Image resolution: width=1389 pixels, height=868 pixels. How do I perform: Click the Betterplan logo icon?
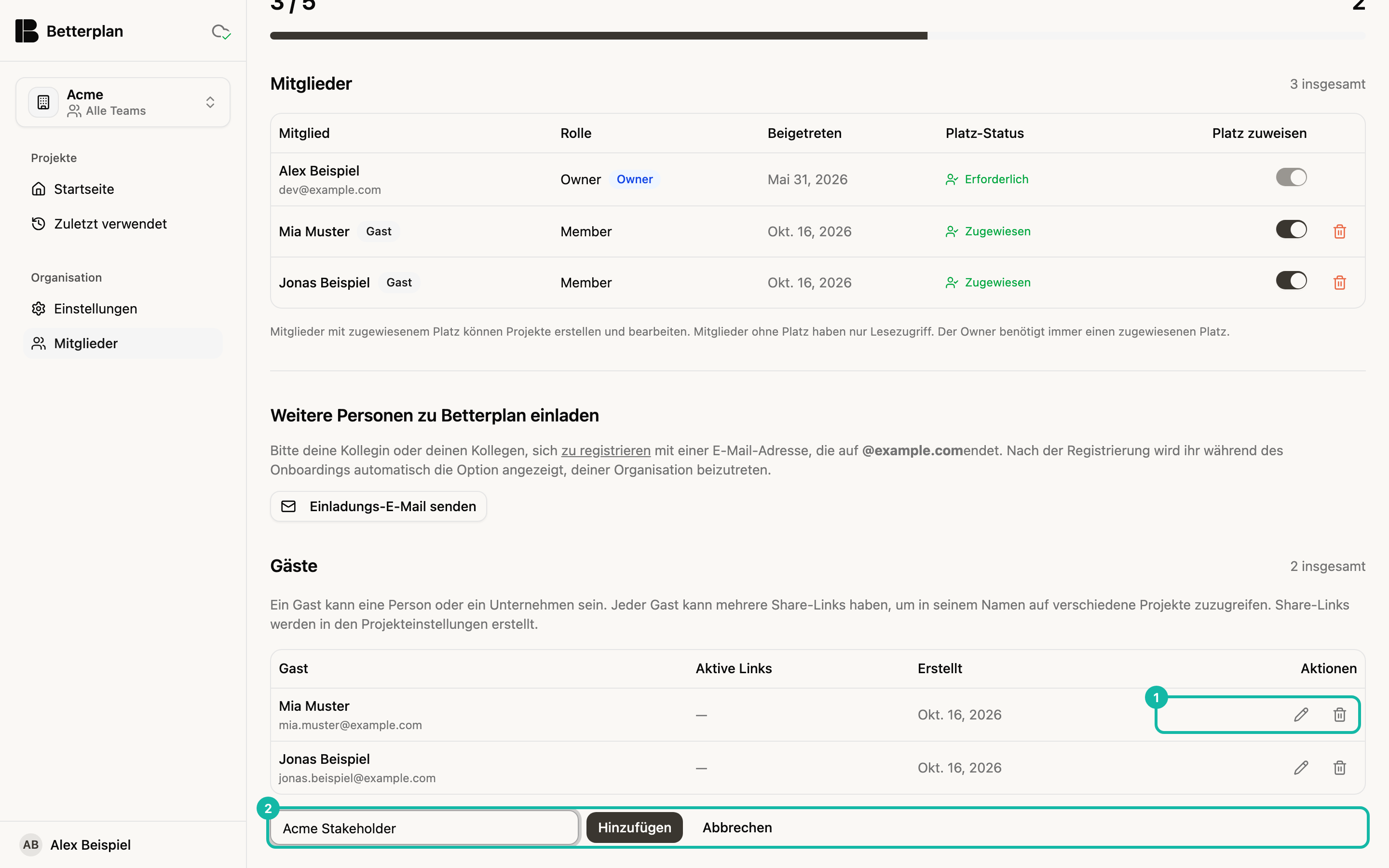[27, 31]
